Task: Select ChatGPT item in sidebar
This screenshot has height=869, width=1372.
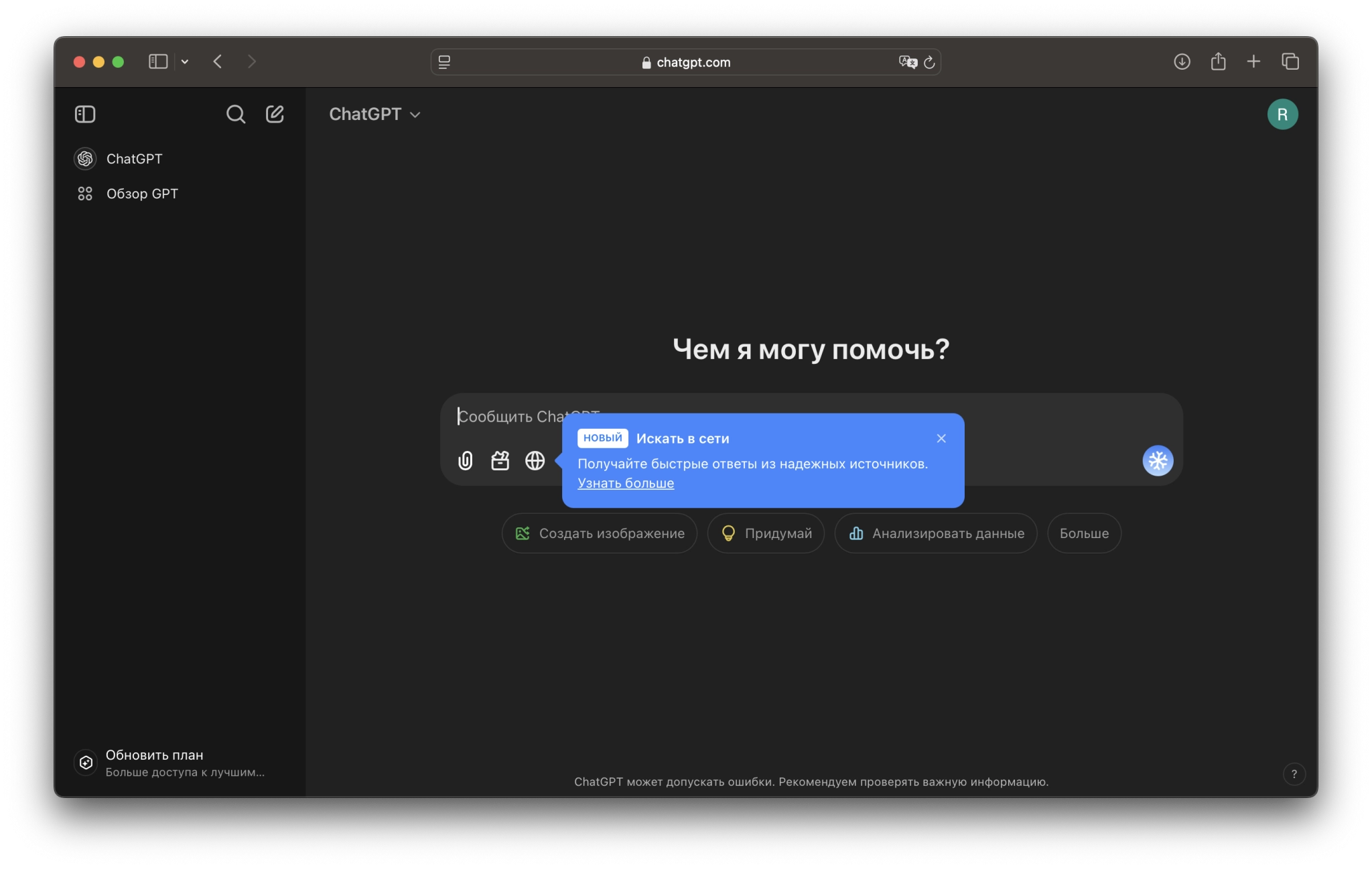Action: (x=134, y=159)
